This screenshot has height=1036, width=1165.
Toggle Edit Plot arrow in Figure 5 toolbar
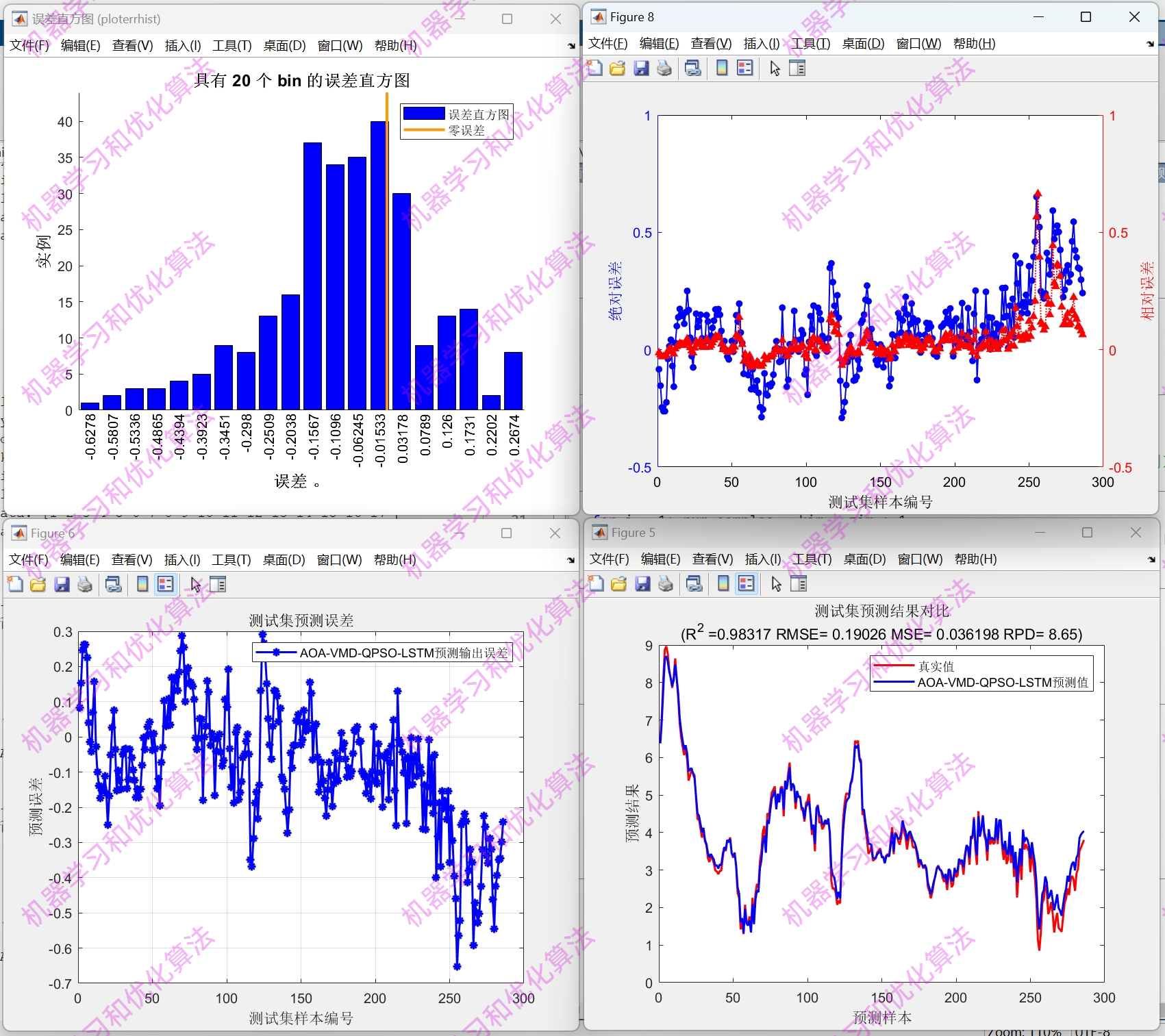point(776,583)
